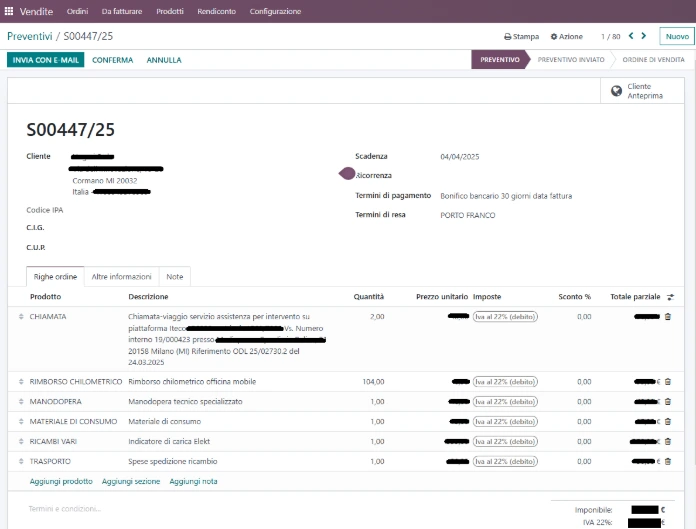This screenshot has height=529, width=696.
Task: Select the PREVENTIVO status stage
Action: tap(500, 59)
